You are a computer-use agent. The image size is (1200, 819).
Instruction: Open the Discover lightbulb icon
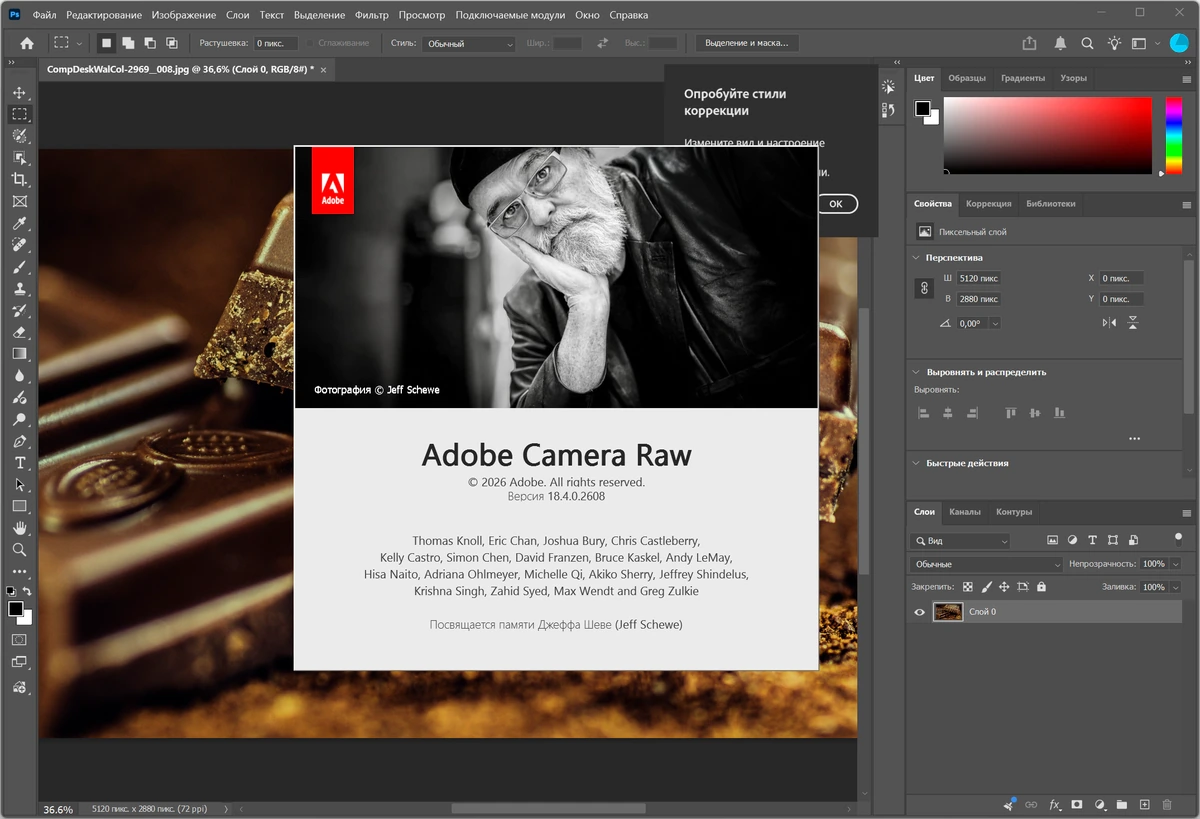(x=1114, y=43)
